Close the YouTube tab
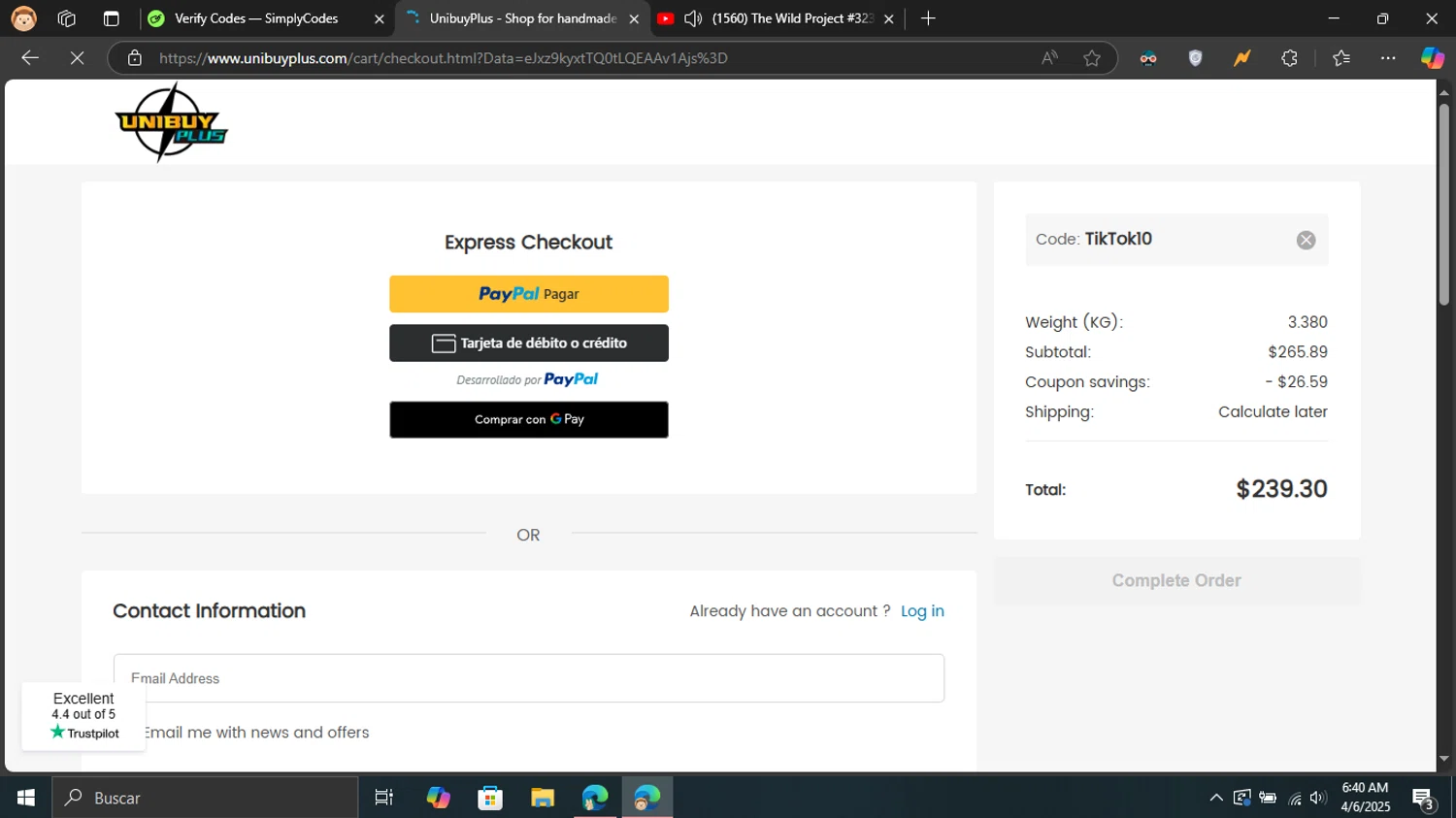The height and width of the screenshot is (818, 1456). point(888,18)
